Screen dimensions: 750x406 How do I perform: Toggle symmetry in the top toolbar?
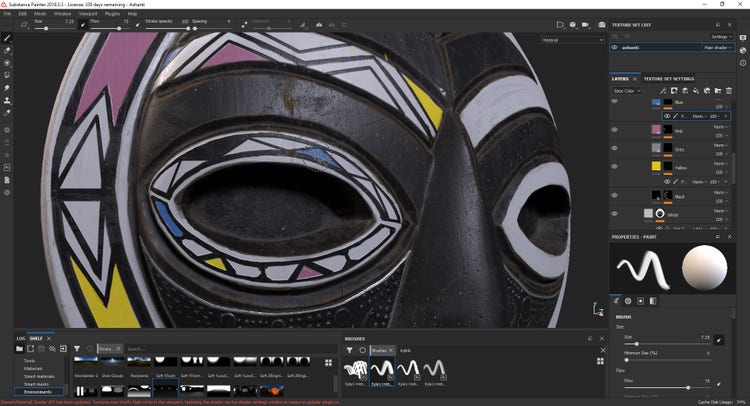coord(319,24)
